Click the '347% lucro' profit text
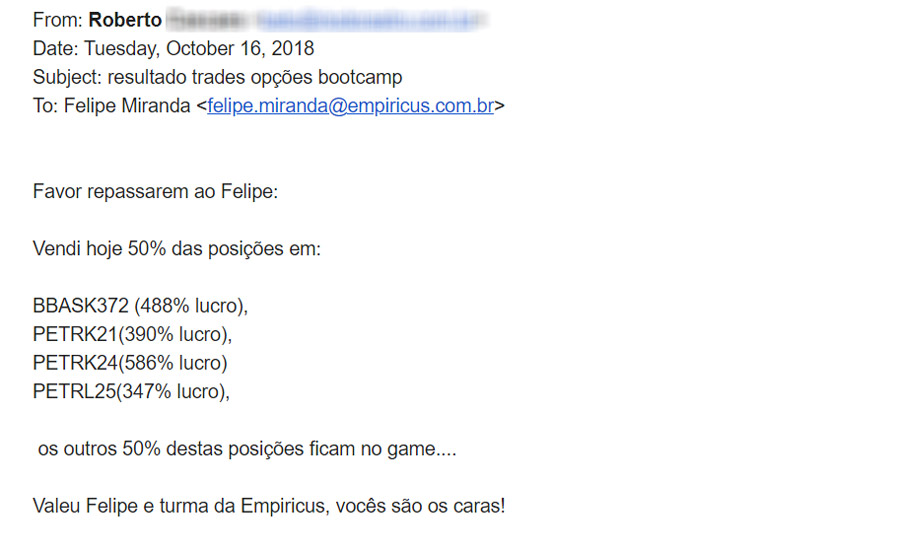 pos(172,391)
